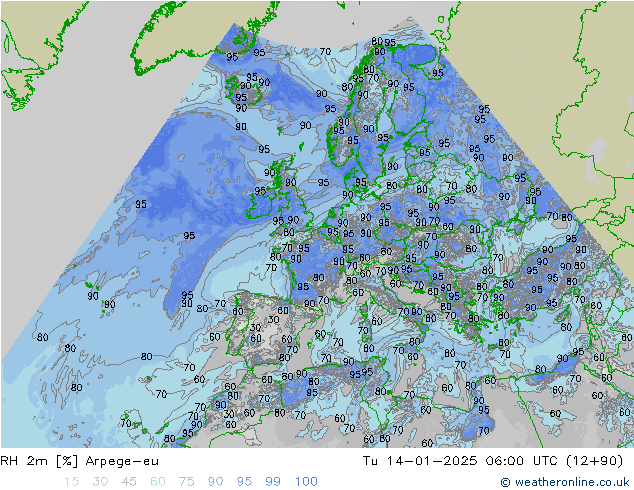This screenshot has width=634, height=490.
Task: Click the 'RH 2m [%] Arpege-eu' title text
Action: pos(80,461)
